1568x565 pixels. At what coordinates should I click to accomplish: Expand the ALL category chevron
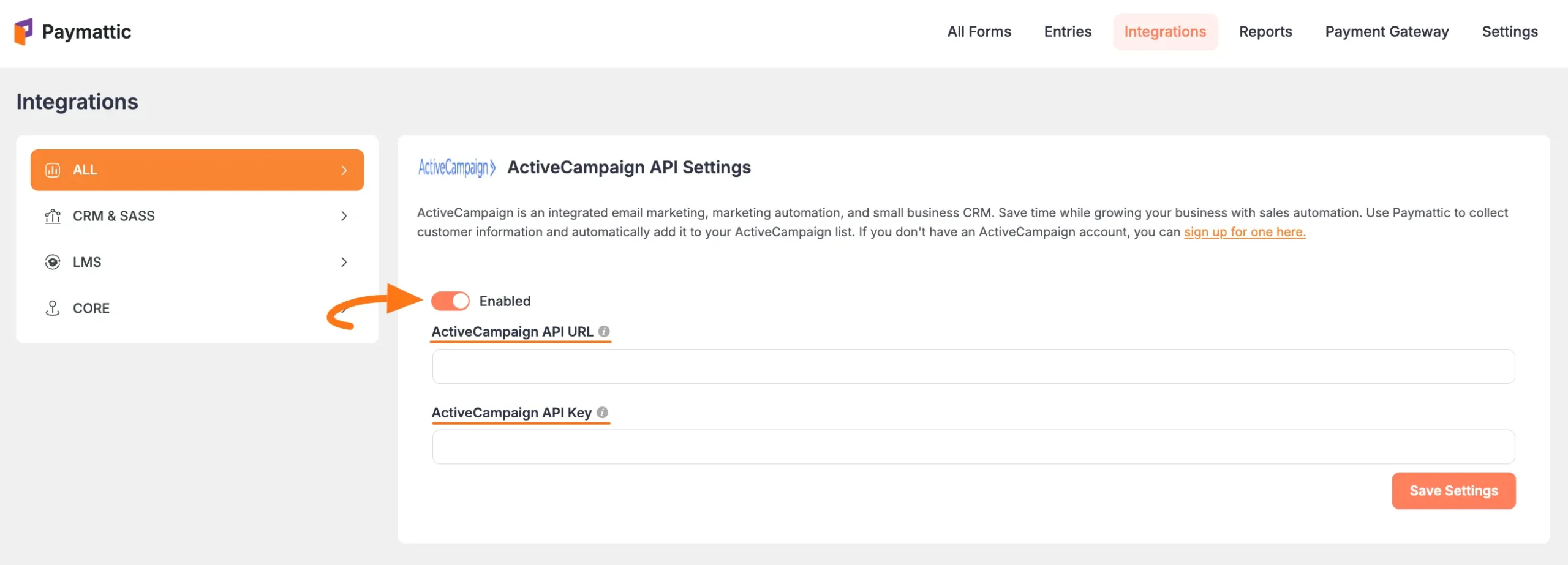[x=345, y=170]
